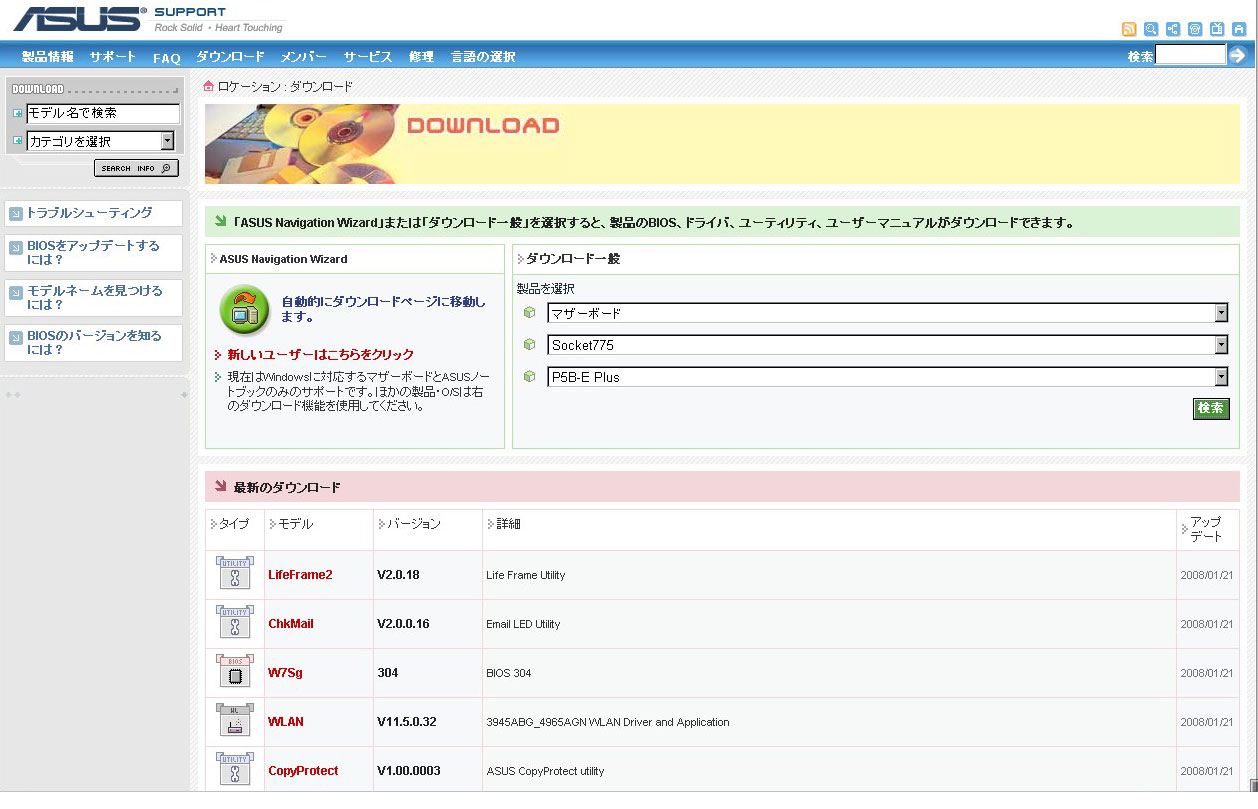Click the magnifier icon in header icon row
The image size is (1258, 809).
tap(1151, 29)
